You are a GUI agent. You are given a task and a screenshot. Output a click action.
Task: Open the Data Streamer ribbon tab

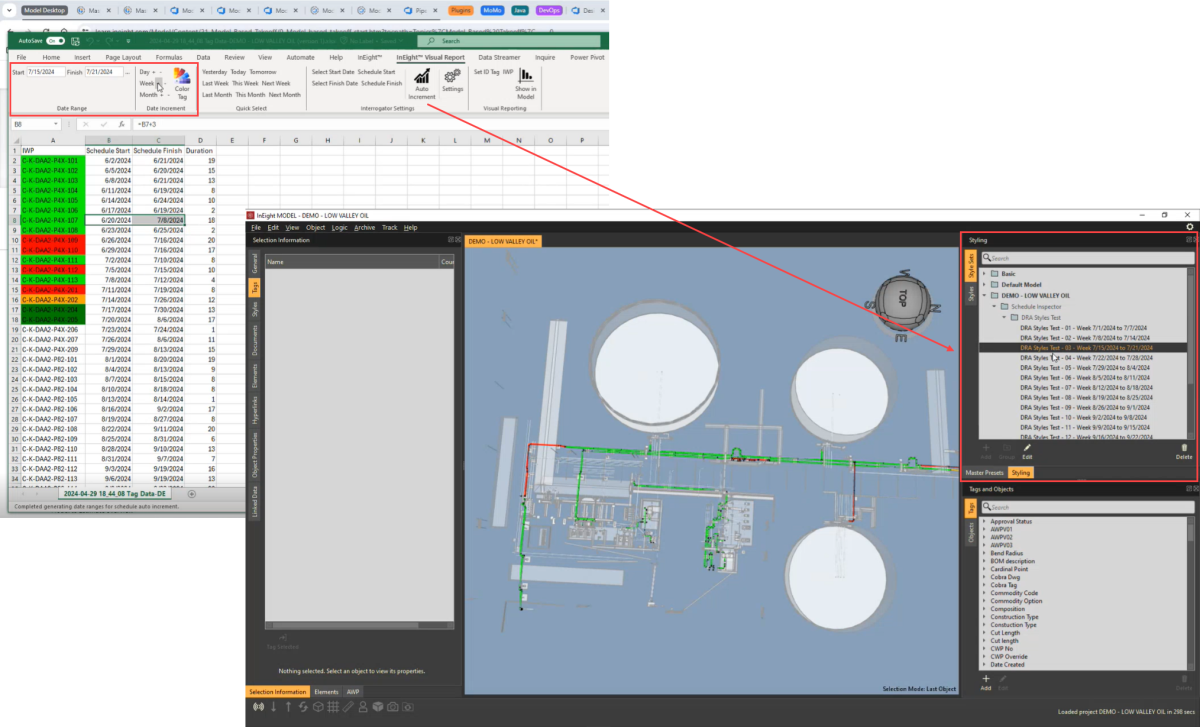499,58
